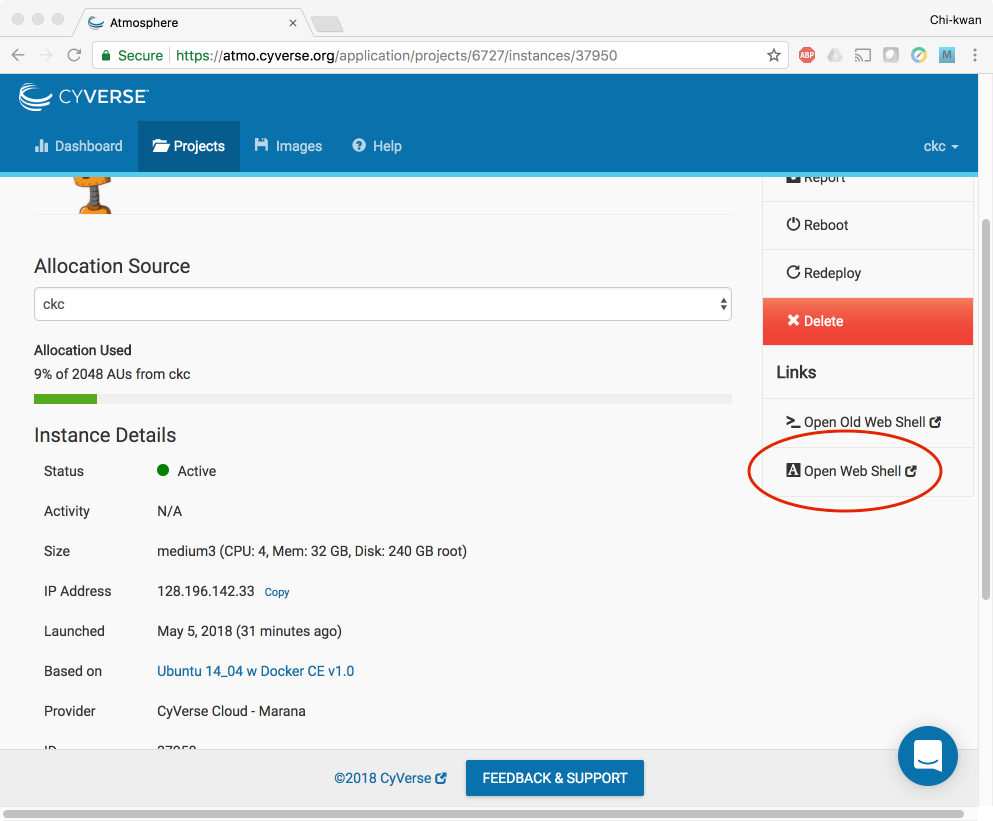Click the green Secure lock indicator
Image resolution: width=993 pixels, height=821 pixels.
click(132, 55)
